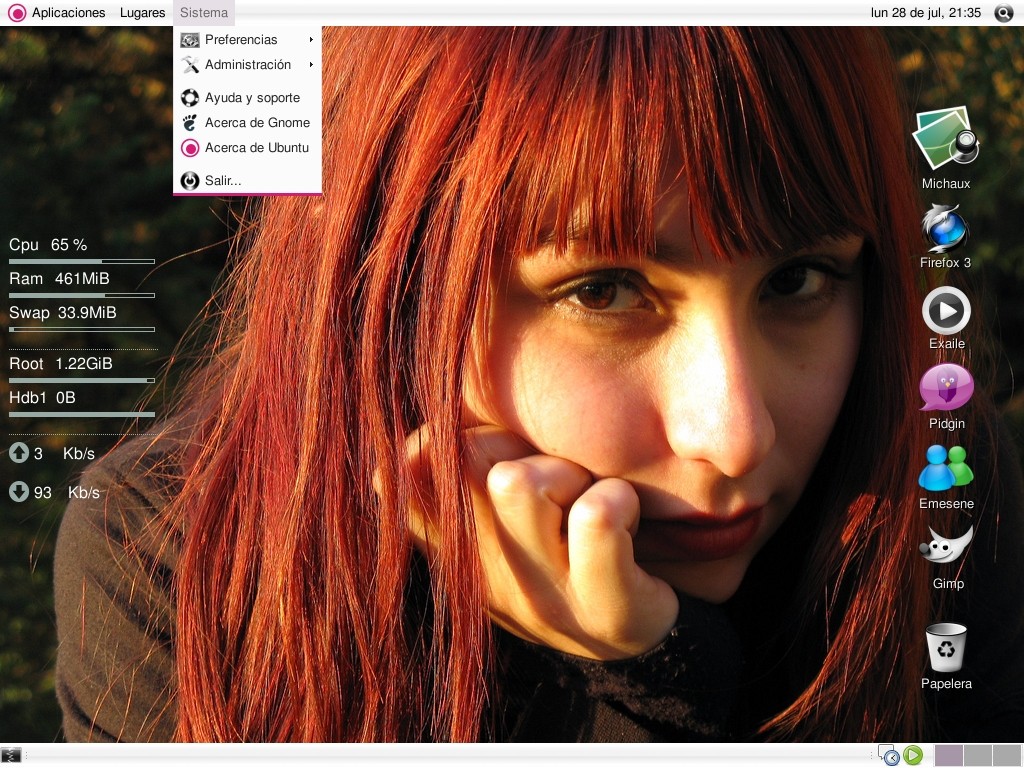The width and height of the screenshot is (1024, 768).
Task: Close the open Sistema menu
Action: click(204, 12)
